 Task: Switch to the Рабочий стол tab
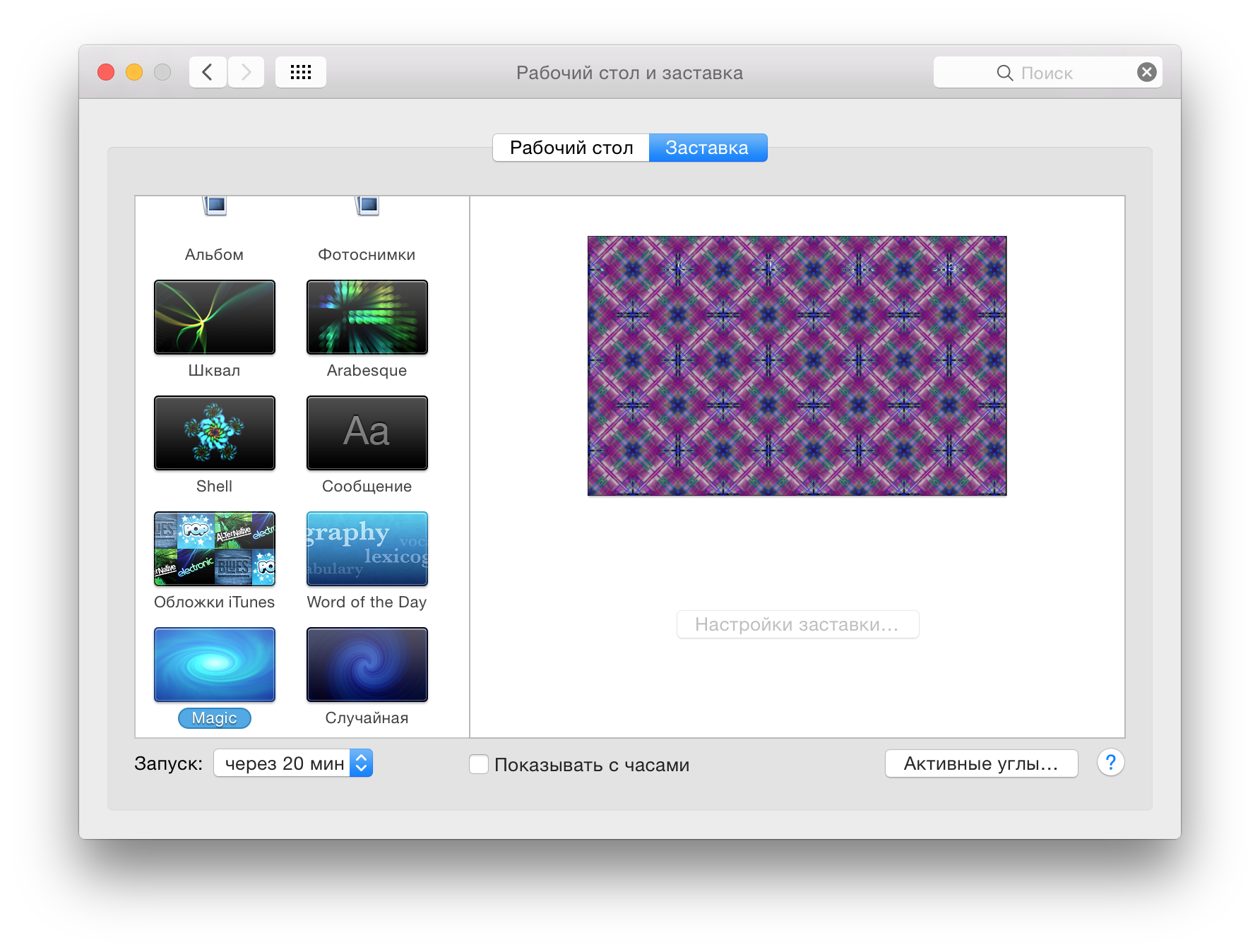tap(571, 148)
